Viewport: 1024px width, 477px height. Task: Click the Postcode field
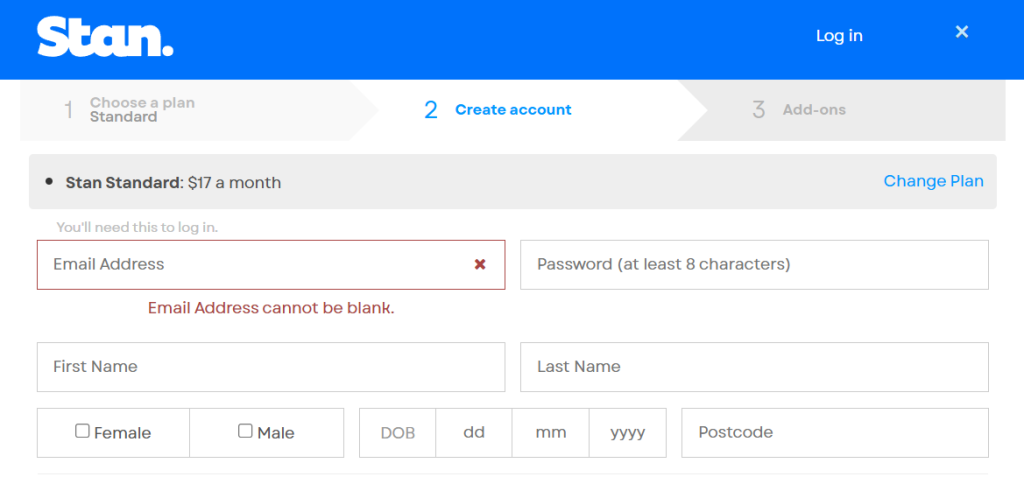(x=835, y=433)
